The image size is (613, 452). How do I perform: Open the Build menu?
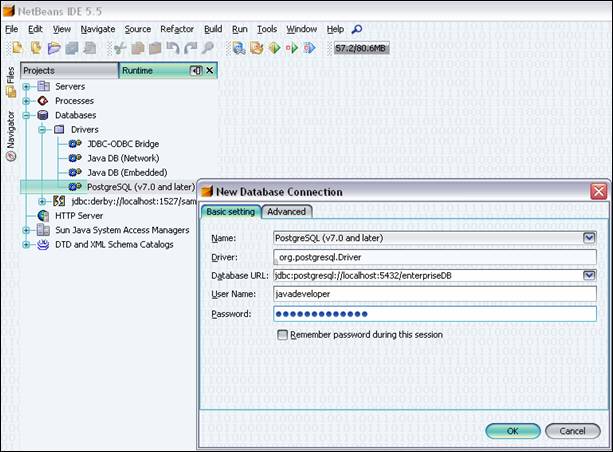tap(213, 29)
